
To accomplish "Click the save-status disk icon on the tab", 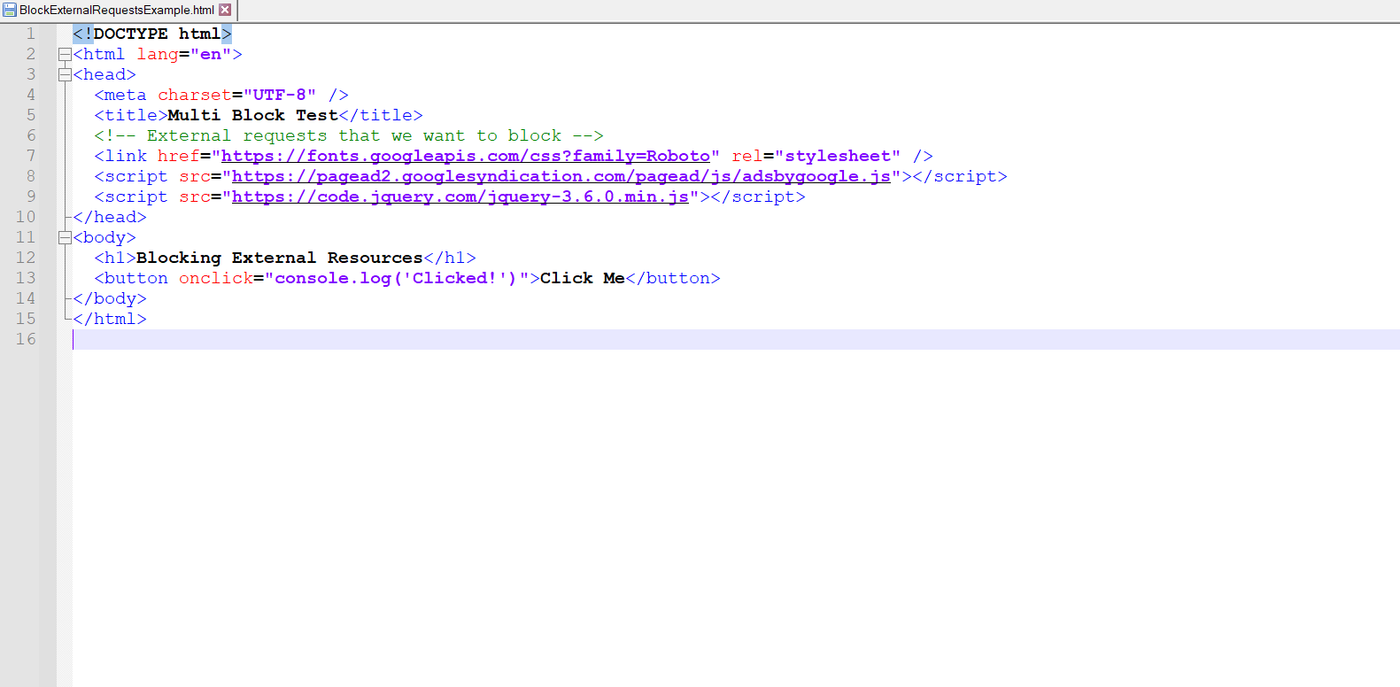I will point(10,10).
